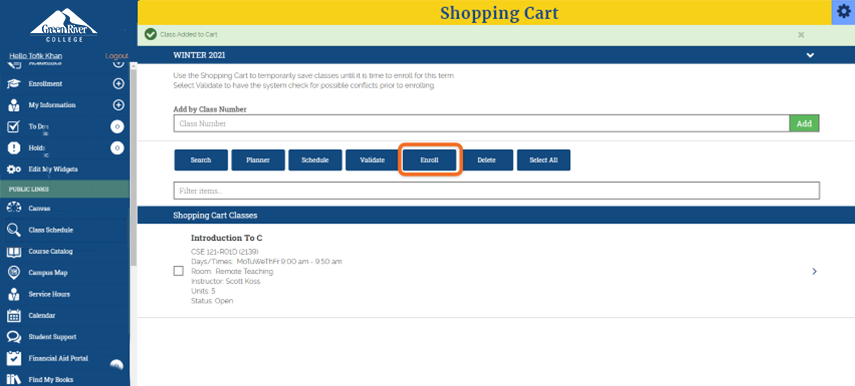Expand My Information plus icon
Viewport: 855px width, 386px height.
[118, 105]
